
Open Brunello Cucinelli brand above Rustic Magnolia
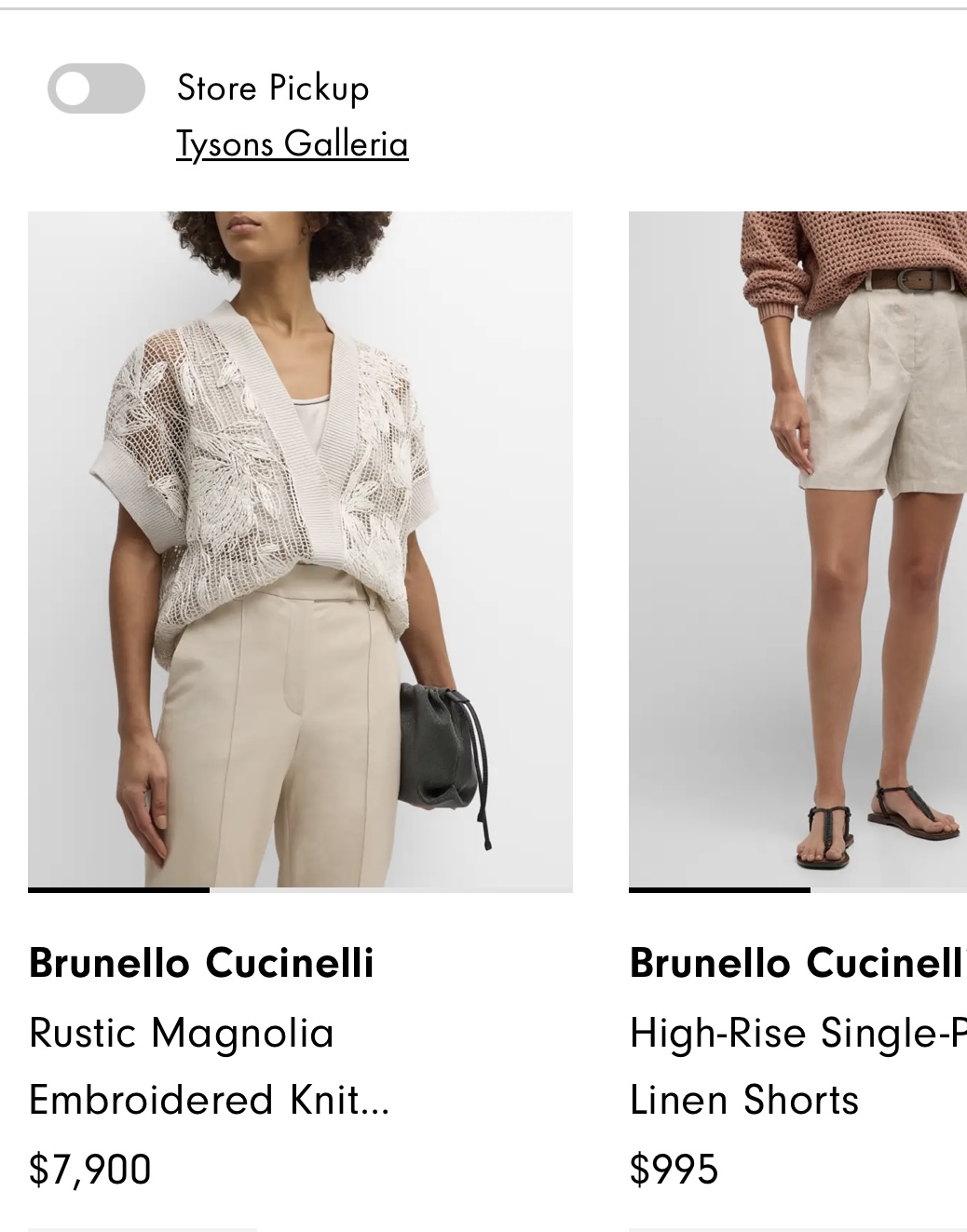201,963
